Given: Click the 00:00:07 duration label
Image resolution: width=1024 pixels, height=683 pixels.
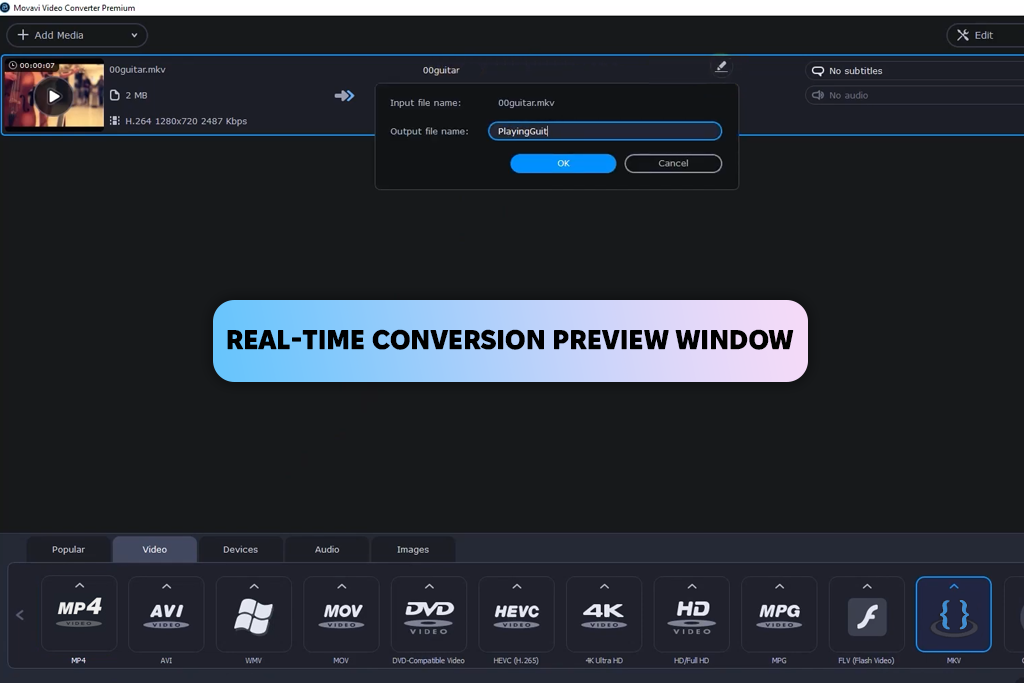Looking at the screenshot, I should click(37, 65).
